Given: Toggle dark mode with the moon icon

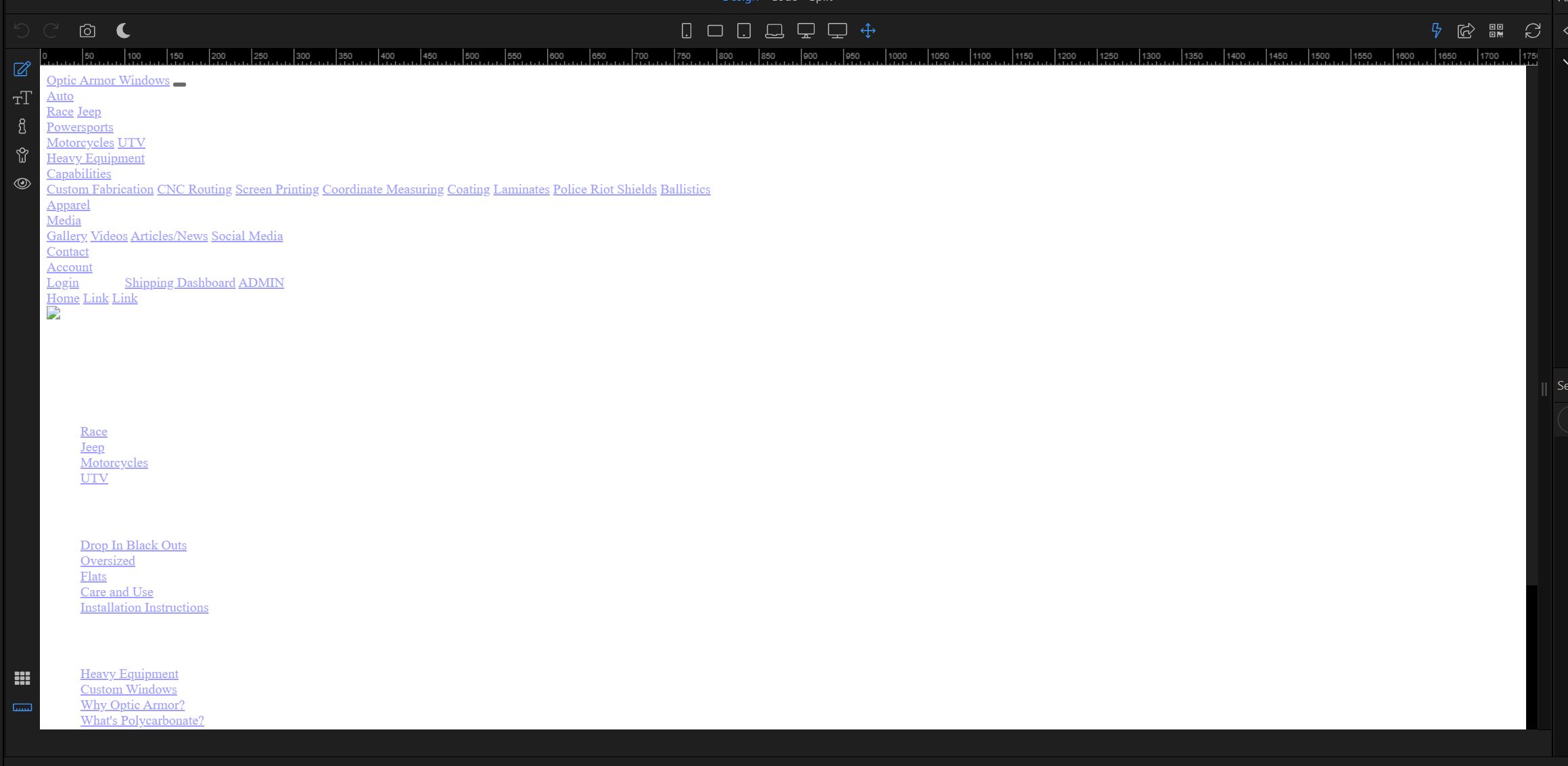Looking at the screenshot, I should [x=123, y=30].
